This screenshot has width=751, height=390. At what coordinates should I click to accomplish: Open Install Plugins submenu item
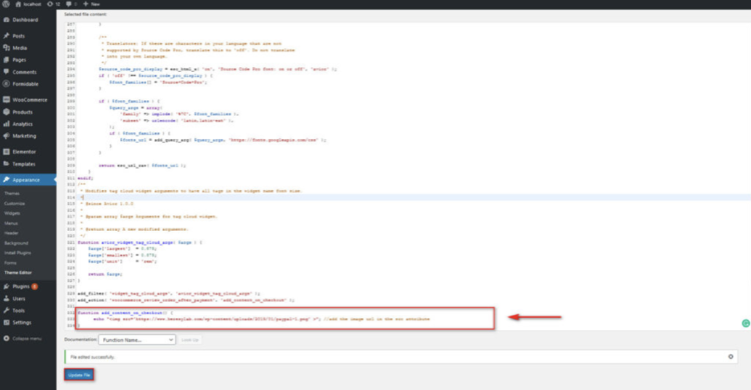pos(18,253)
